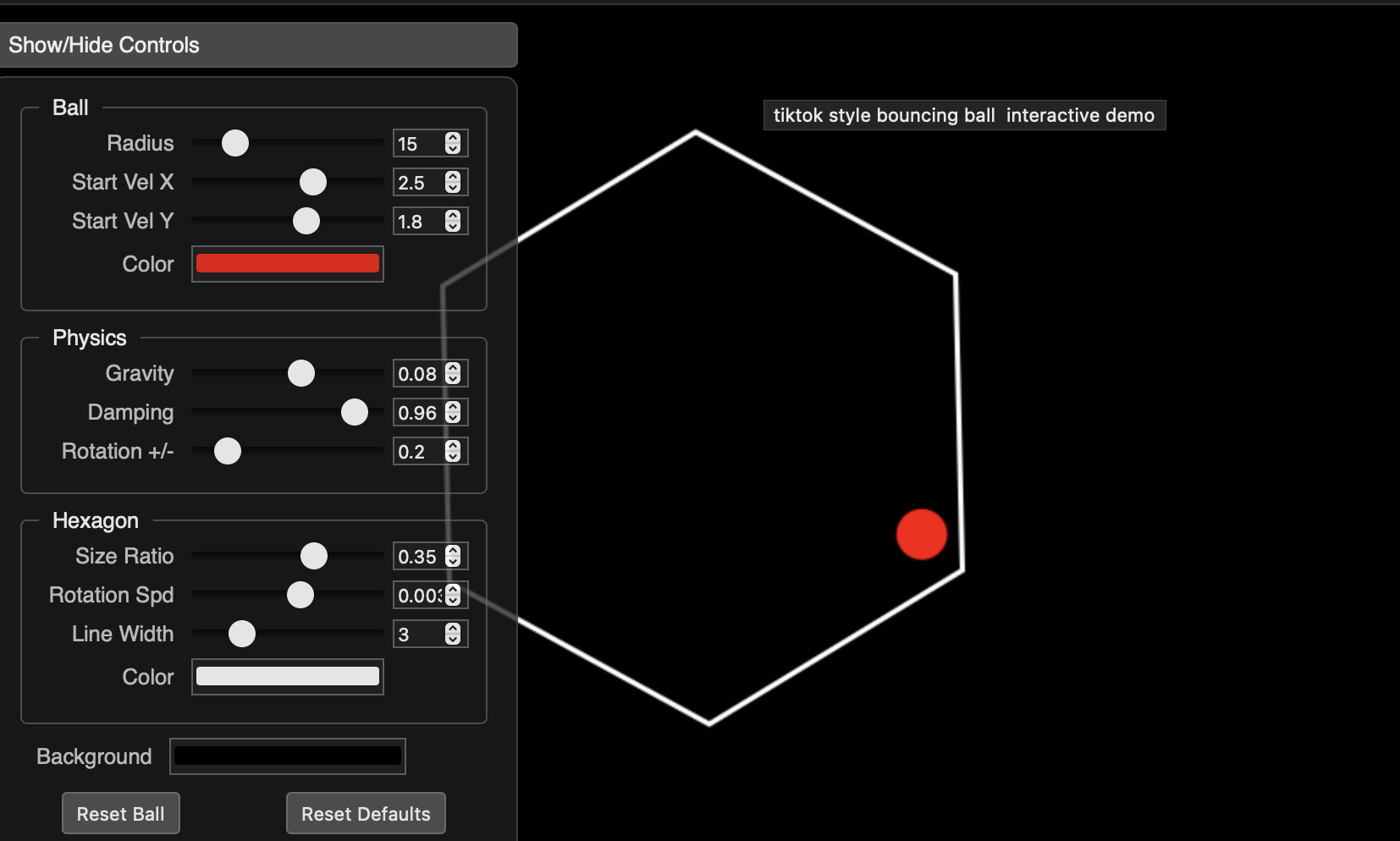This screenshot has width=1400, height=841.
Task: Focus the Rotation Spd number field
Action: [x=419, y=596]
